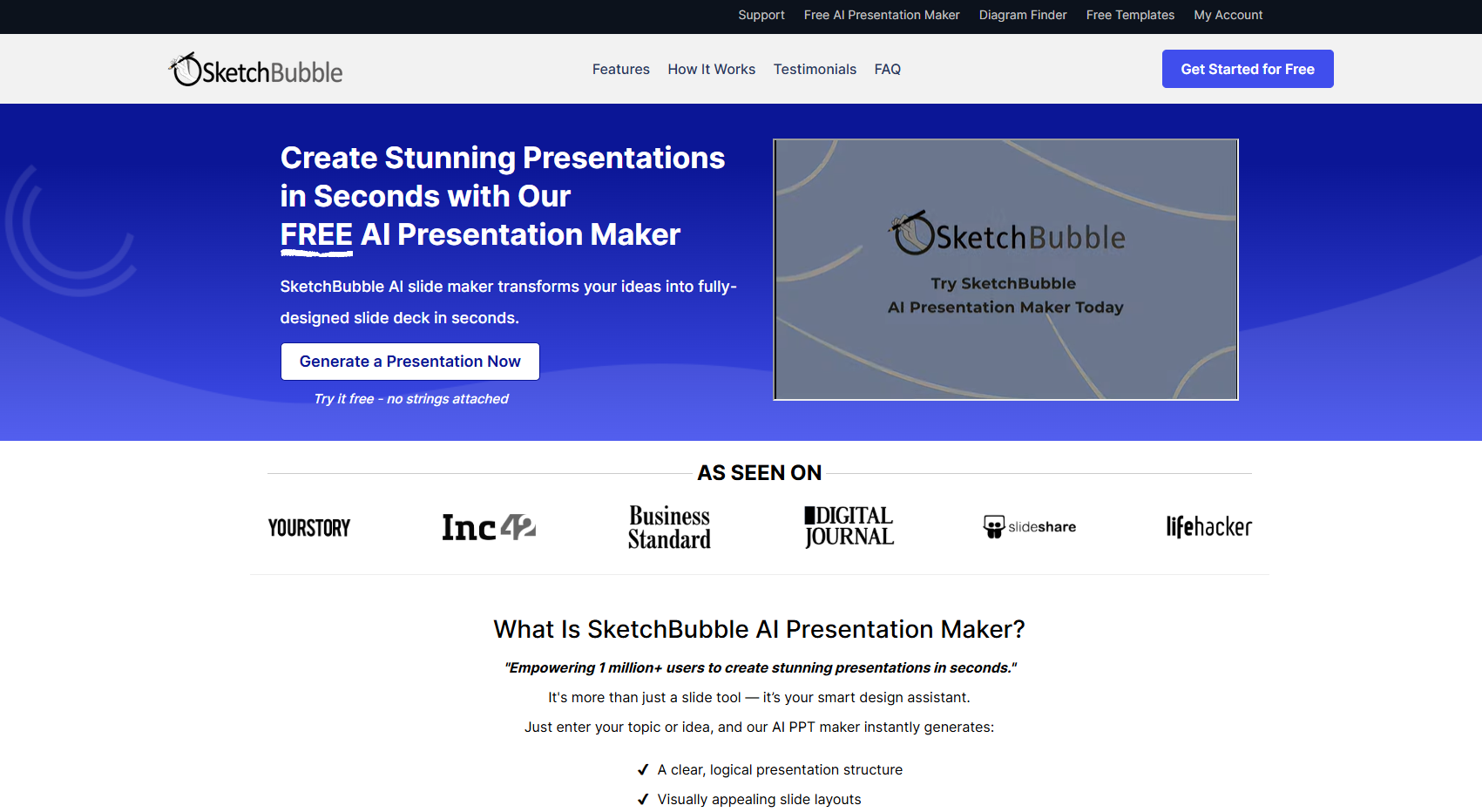Open the Features menu item
Screen dimensions: 1482x812
click(620, 70)
